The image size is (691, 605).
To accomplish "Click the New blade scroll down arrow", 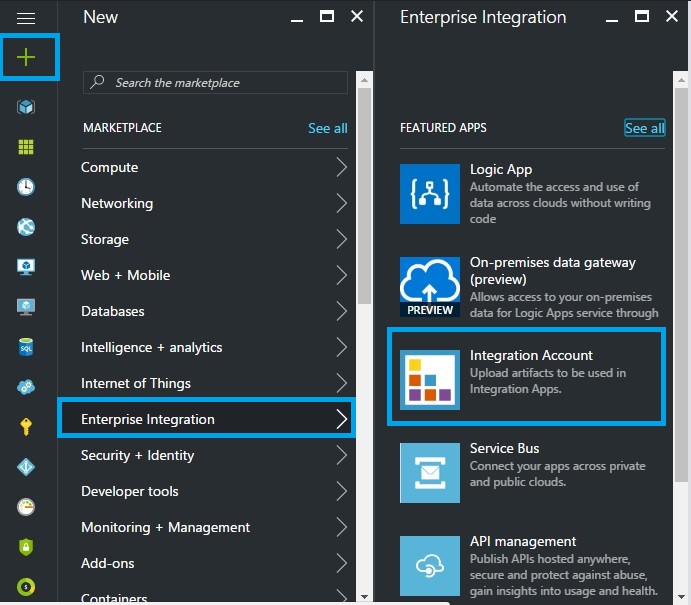I will (364, 597).
